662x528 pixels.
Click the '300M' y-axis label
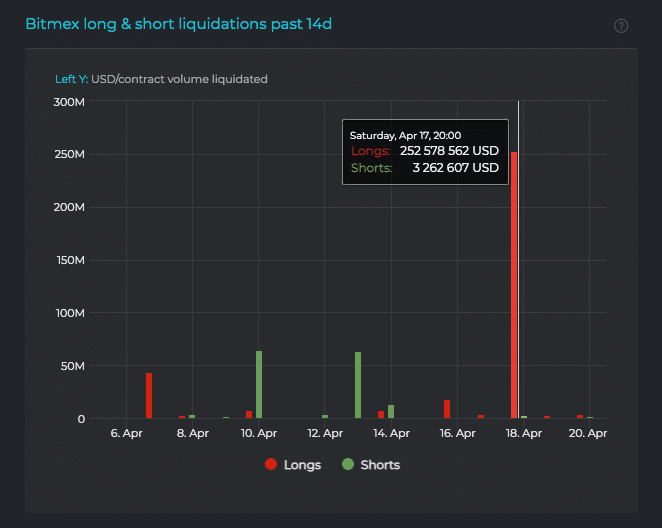(69, 102)
